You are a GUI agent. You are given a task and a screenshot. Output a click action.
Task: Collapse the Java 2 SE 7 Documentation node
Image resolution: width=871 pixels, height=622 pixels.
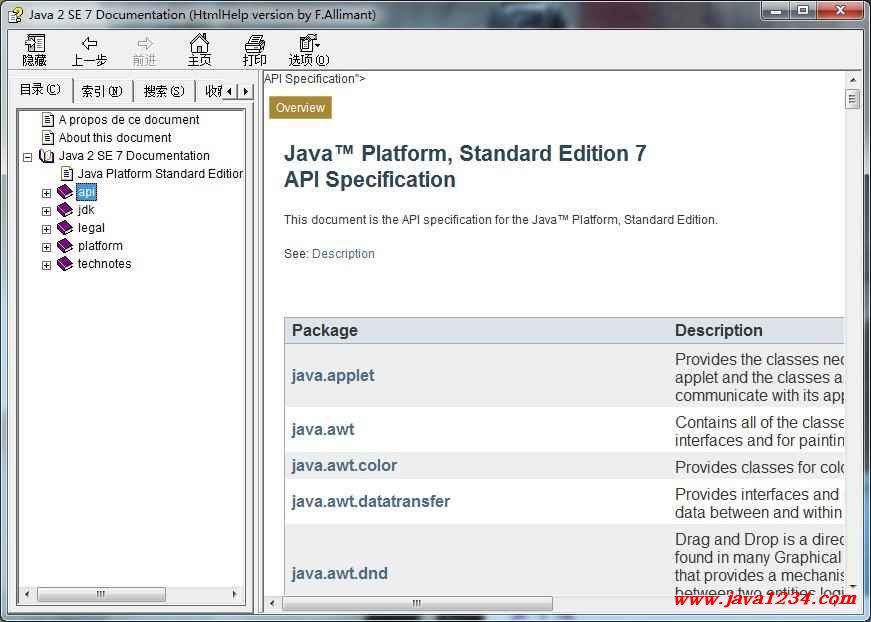(28, 157)
